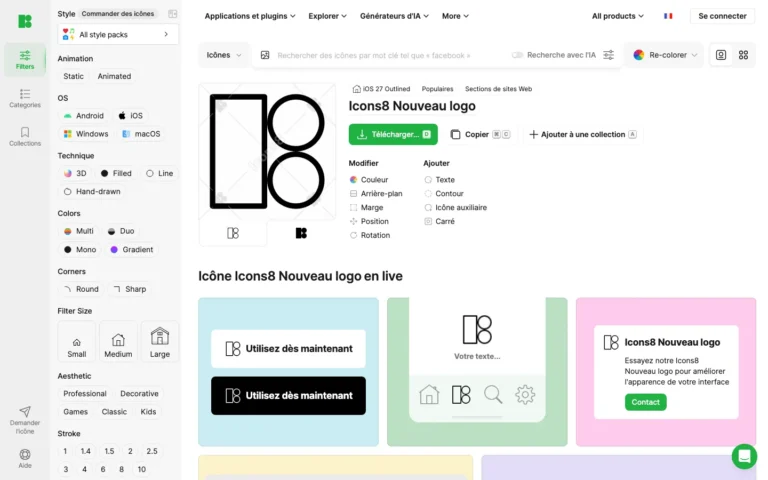Filter by Mono color
Image resolution: width=768 pixels, height=480 pixels.
(x=80, y=250)
